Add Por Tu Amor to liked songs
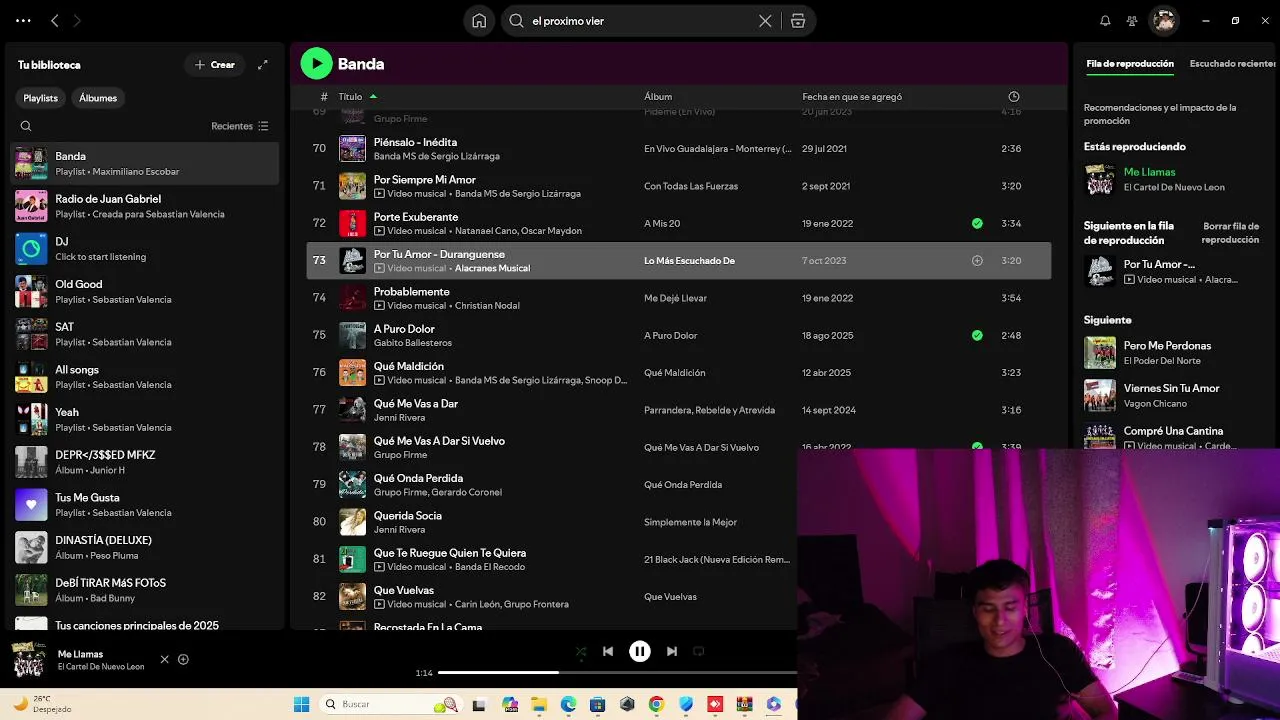This screenshot has width=1280, height=720. click(x=977, y=261)
